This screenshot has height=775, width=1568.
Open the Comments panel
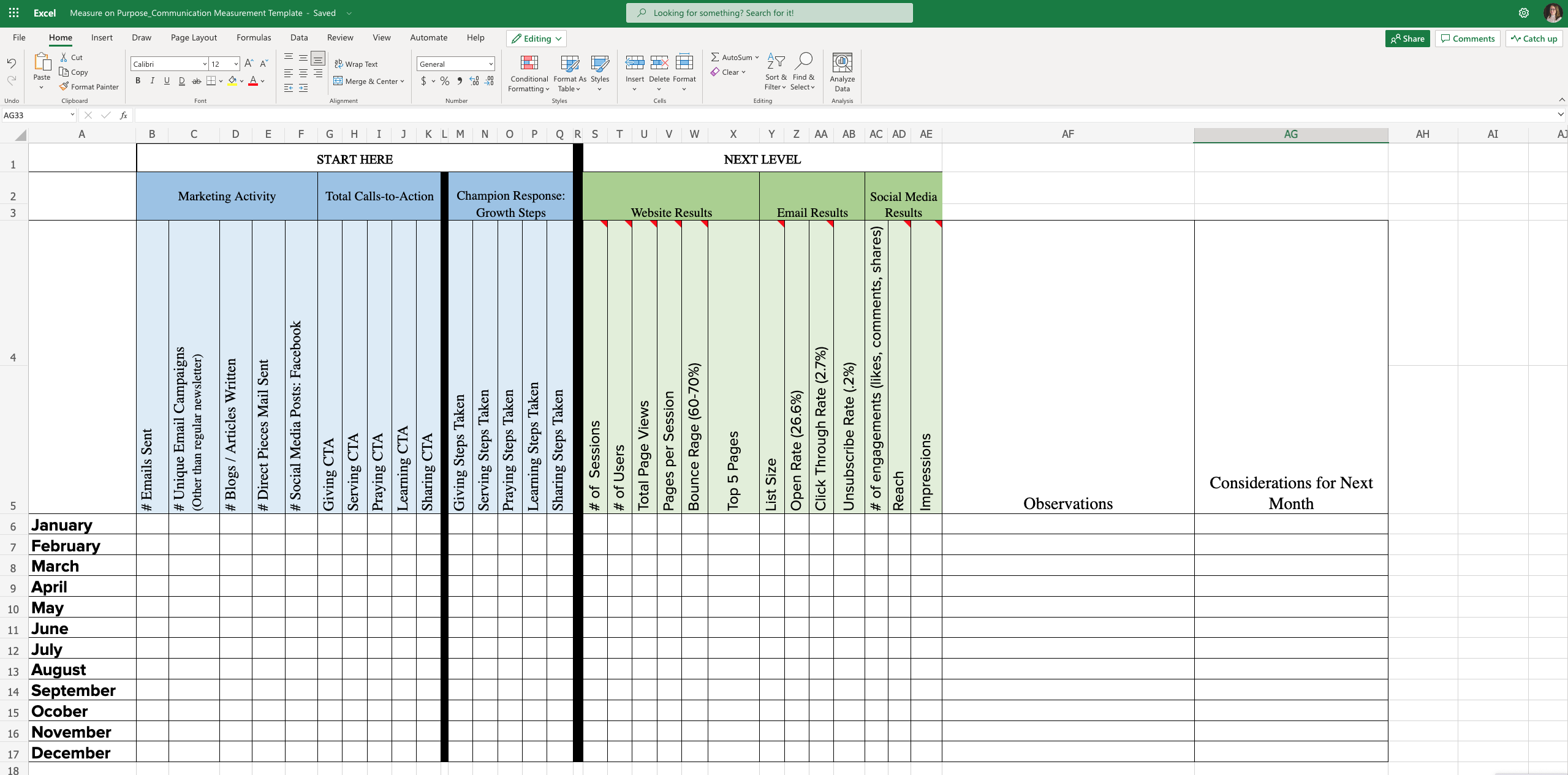tap(1467, 38)
